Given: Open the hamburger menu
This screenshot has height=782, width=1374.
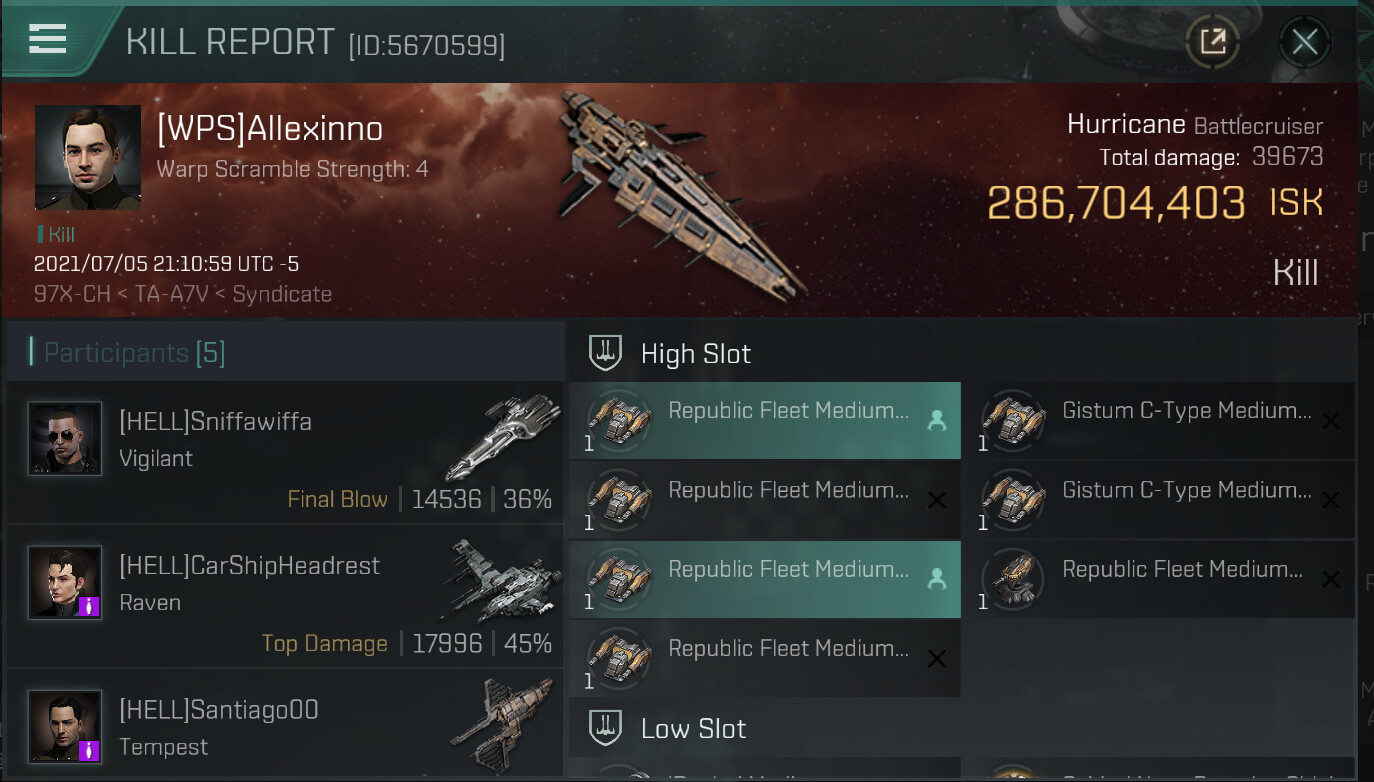Looking at the screenshot, I should point(47,39).
